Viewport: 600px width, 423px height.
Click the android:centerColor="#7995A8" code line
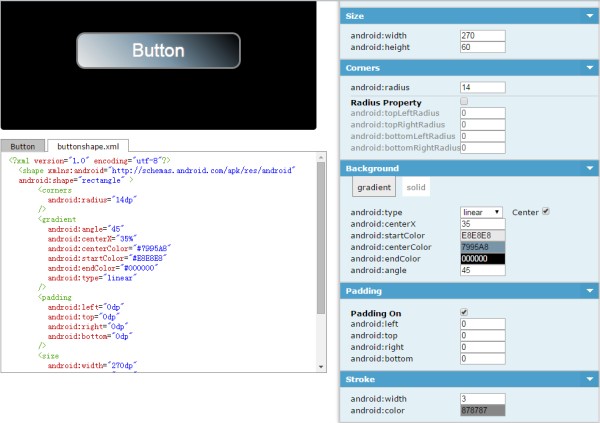click(109, 248)
